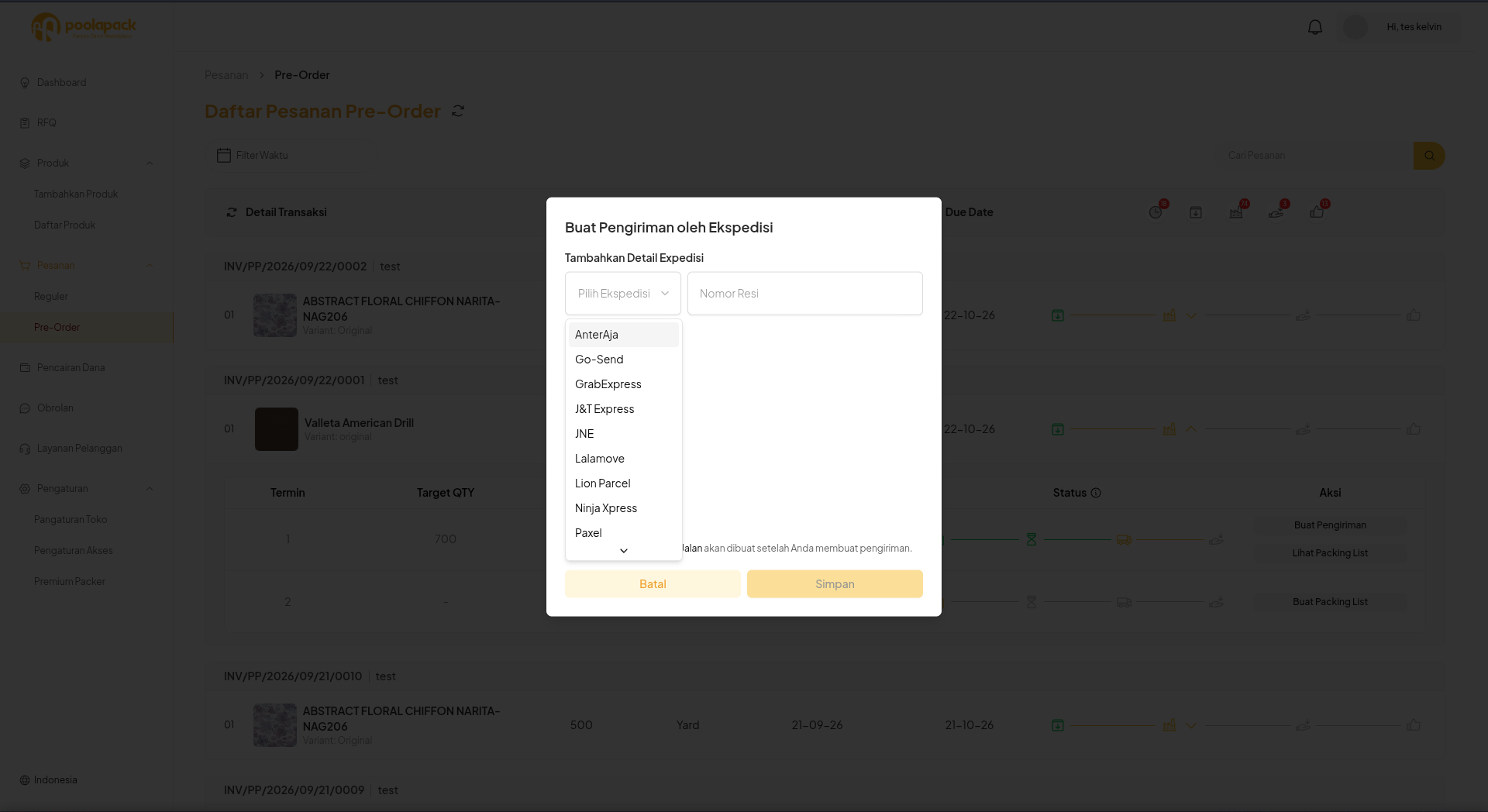Choose JNE in expedition list
This screenshot has height=812, width=1488.
(623, 434)
